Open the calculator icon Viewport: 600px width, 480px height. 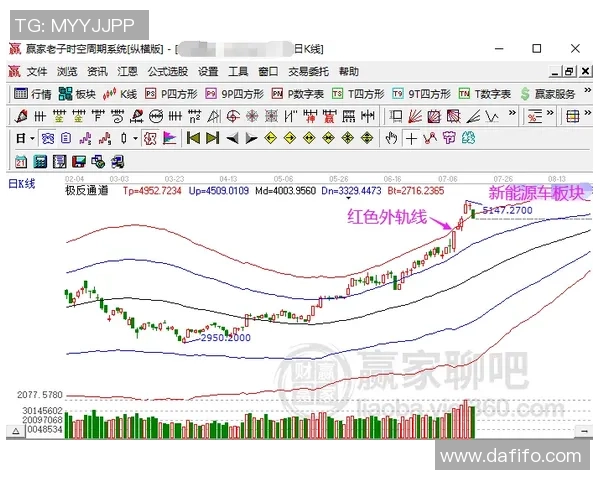pos(40,162)
